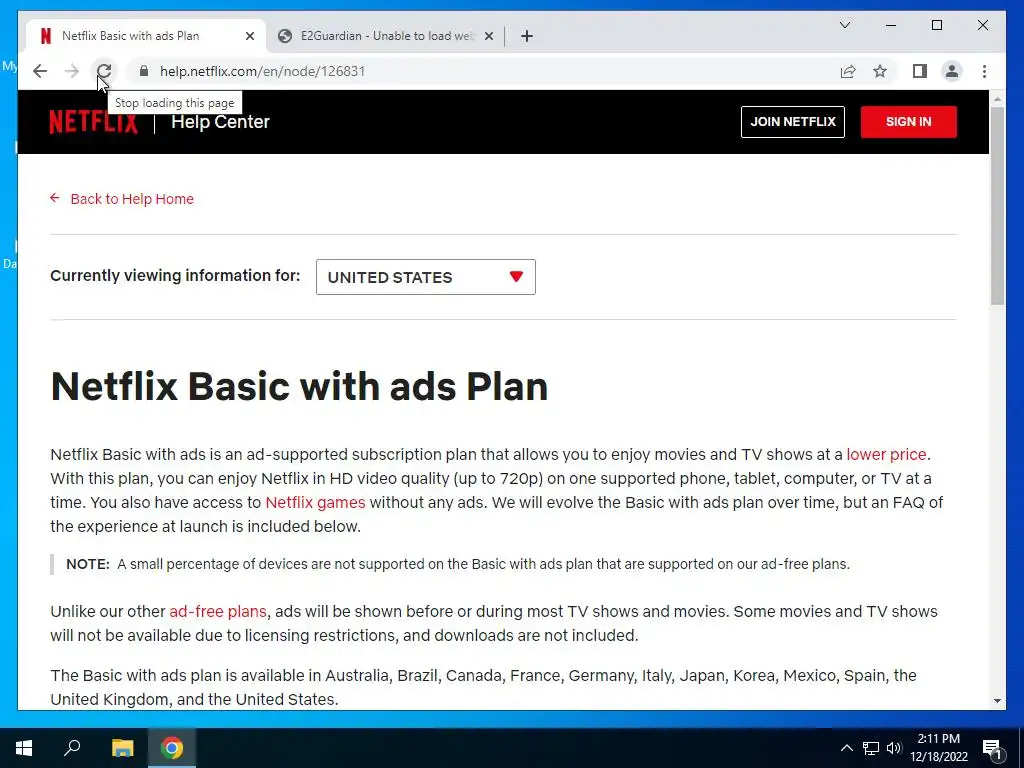Viewport: 1024px width, 768px height.
Task: Open the notification center icon
Action: click(992, 748)
